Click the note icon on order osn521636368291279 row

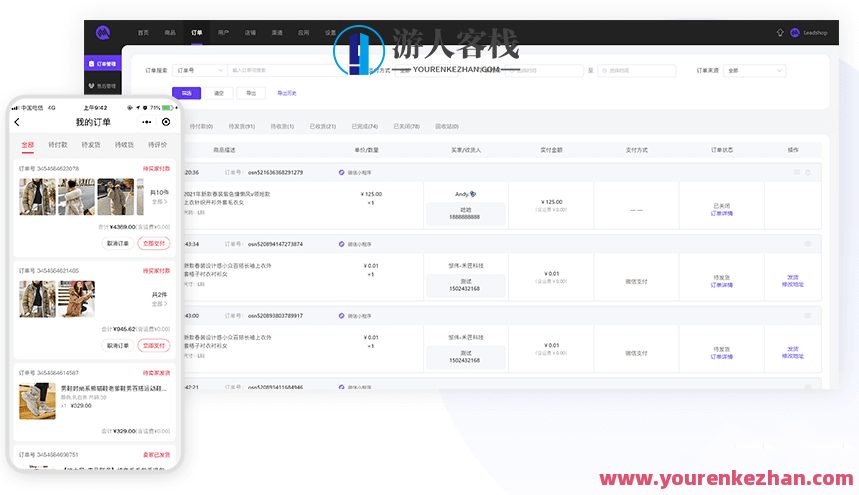pos(797,172)
